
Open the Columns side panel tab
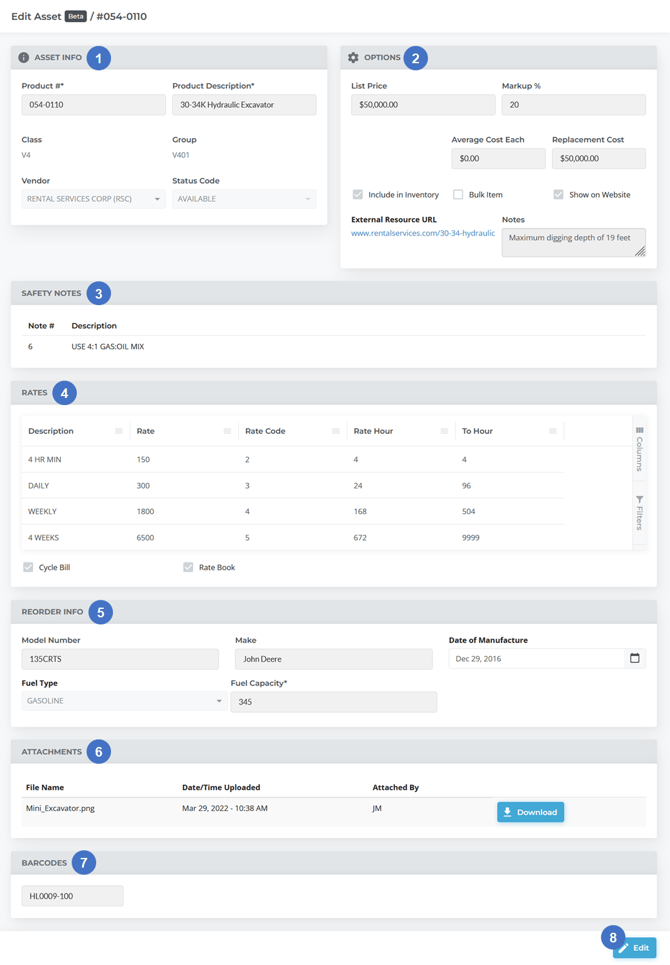(639, 449)
